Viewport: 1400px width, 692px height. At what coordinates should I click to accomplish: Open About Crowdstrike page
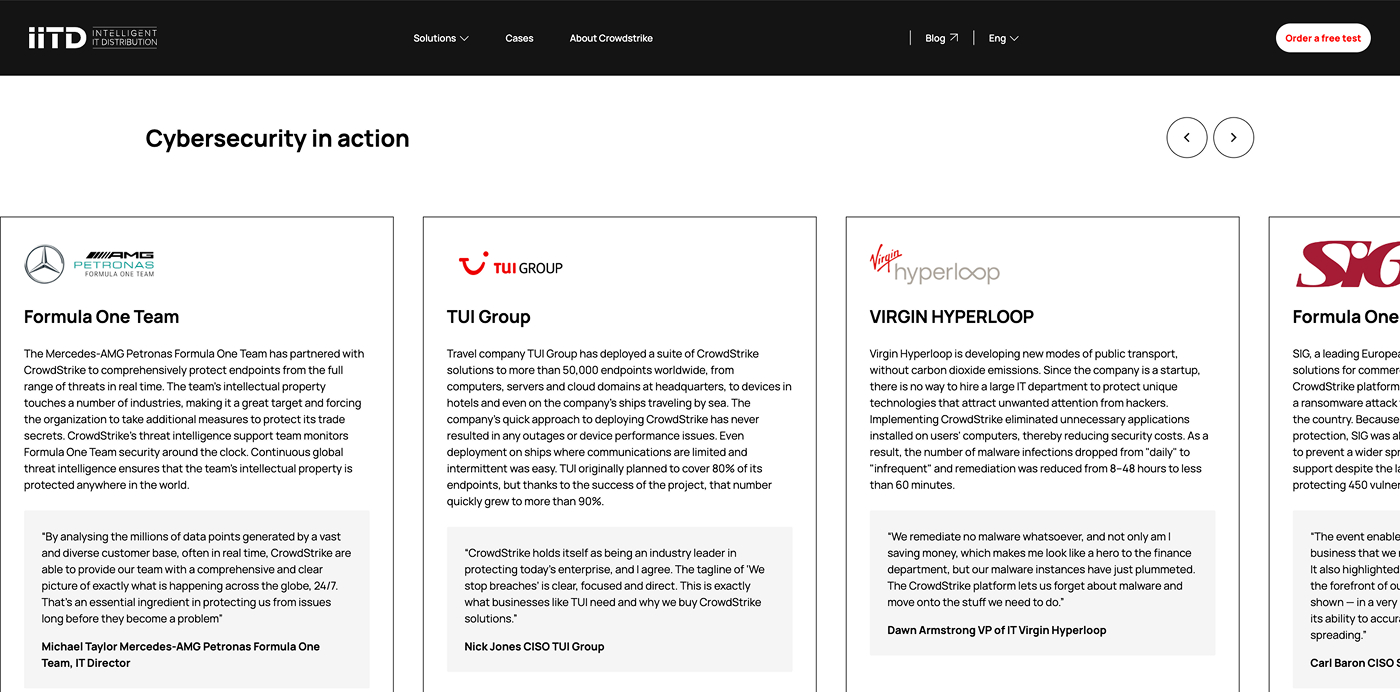(x=611, y=38)
